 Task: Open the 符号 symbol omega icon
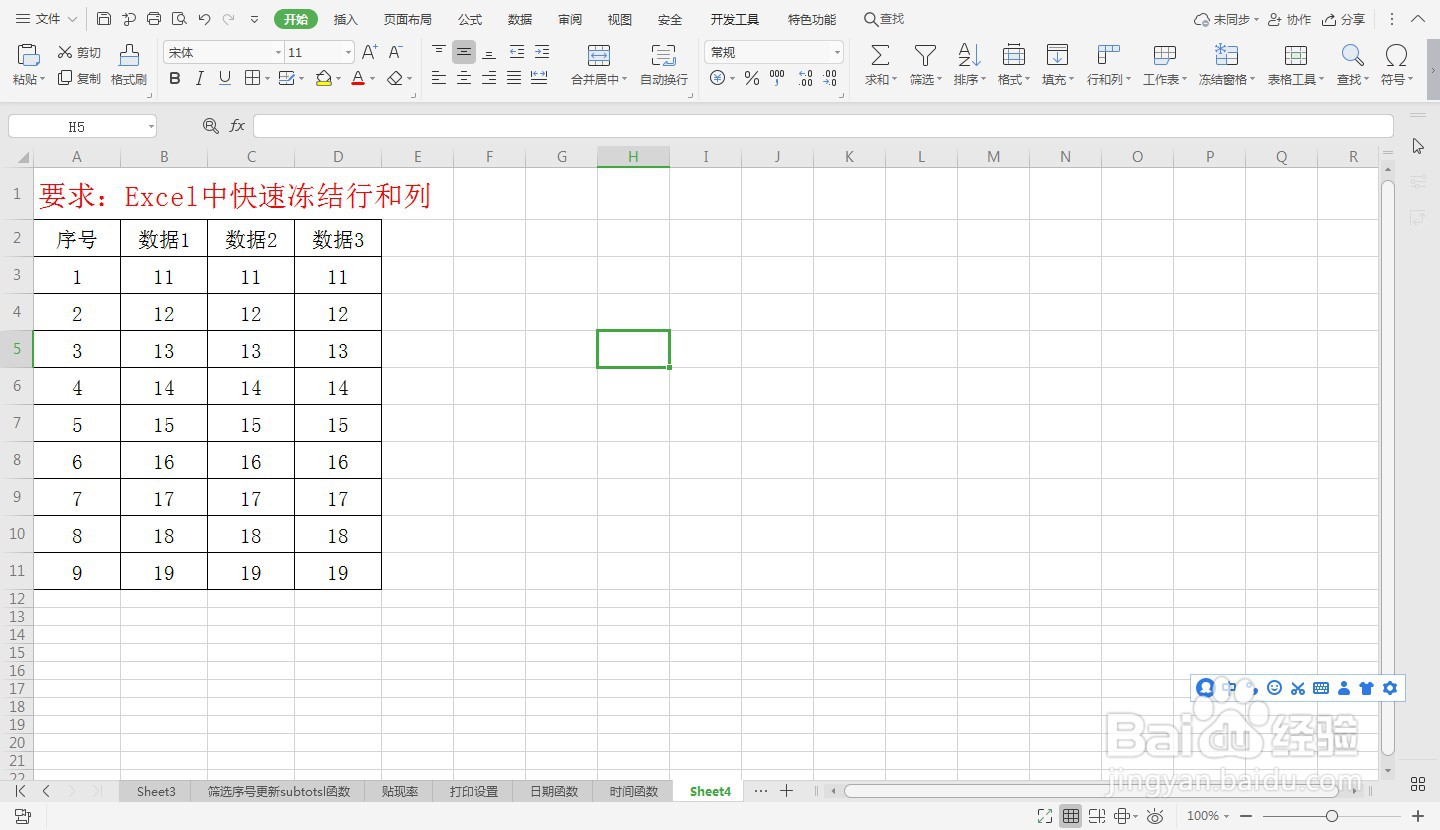1396,55
